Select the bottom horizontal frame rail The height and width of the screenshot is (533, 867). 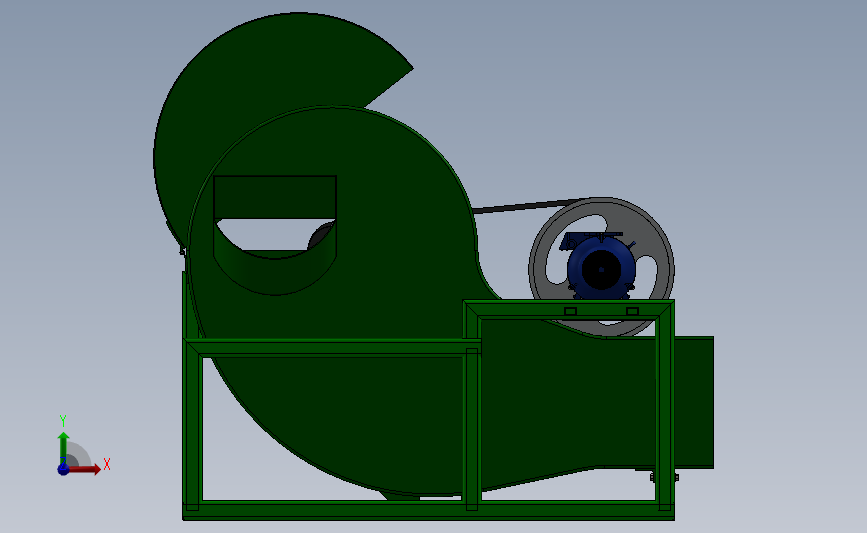point(429,510)
